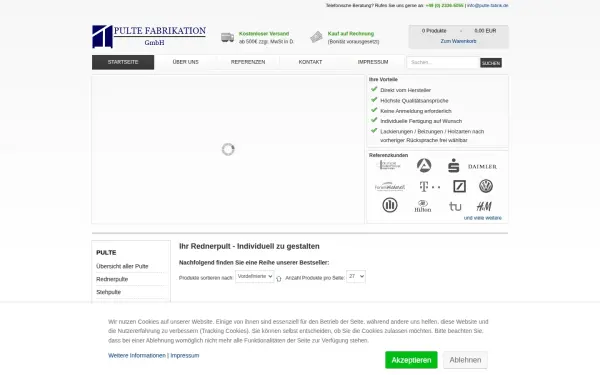Click the und viele weitere link
The width and height of the screenshot is (600, 375).
483,218
